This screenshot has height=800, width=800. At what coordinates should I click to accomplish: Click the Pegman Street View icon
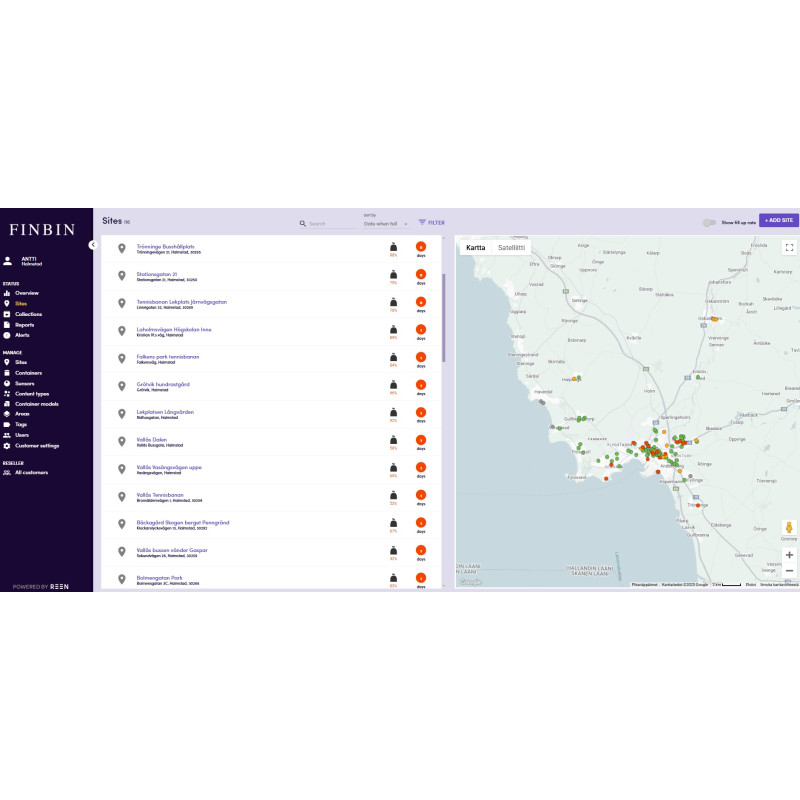pyautogui.click(x=789, y=528)
